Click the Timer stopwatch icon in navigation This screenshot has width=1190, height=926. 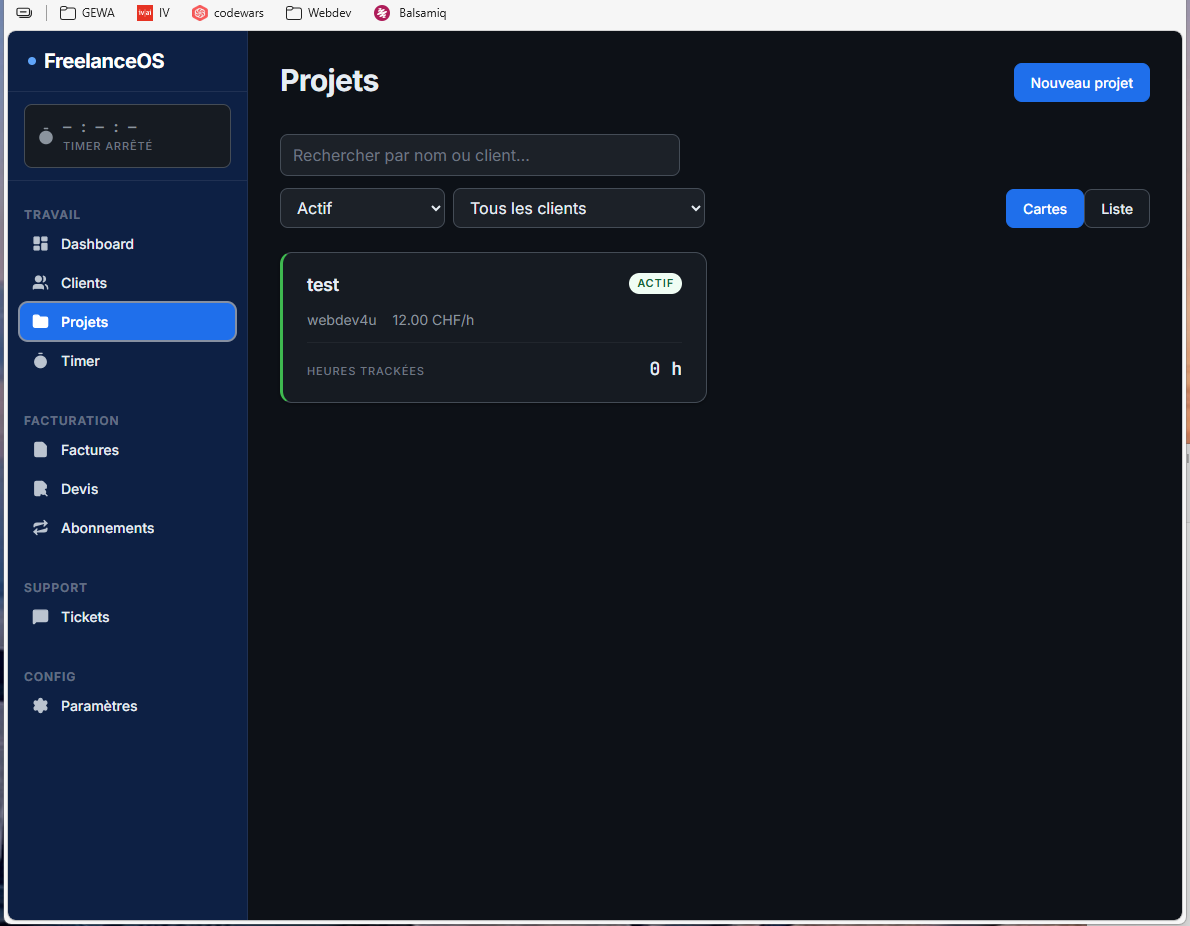(41, 361)
